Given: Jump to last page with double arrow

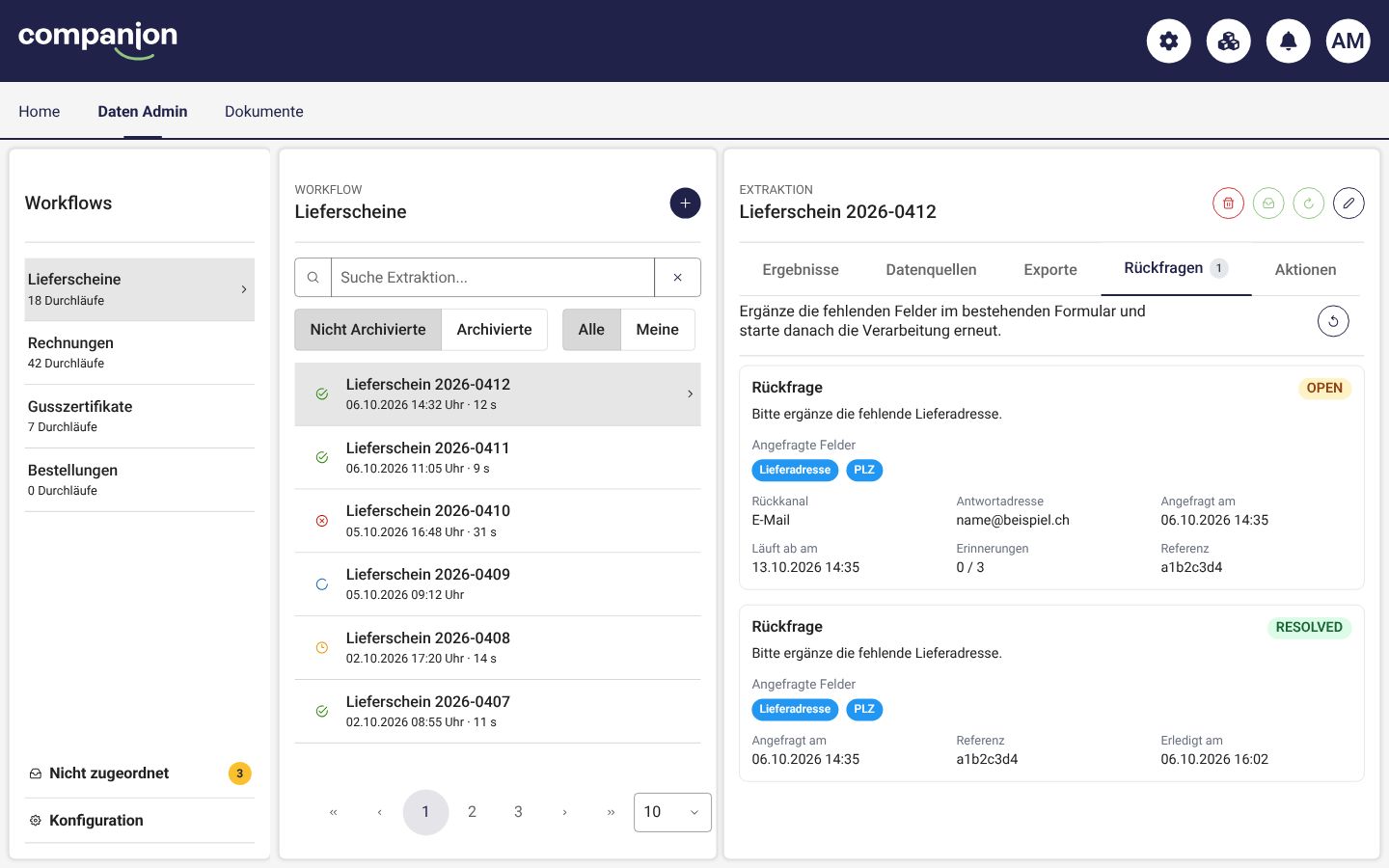Looking at the screenshot, I should pos(611,812).
